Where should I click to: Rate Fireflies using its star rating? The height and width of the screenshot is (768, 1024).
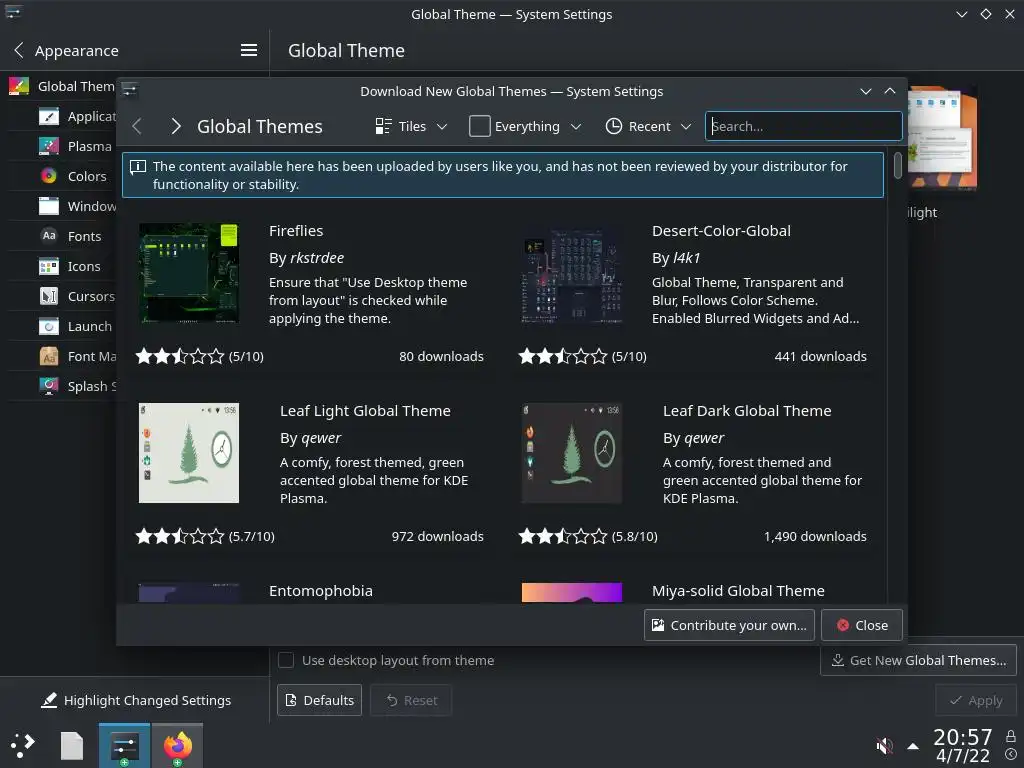(180, 356)
